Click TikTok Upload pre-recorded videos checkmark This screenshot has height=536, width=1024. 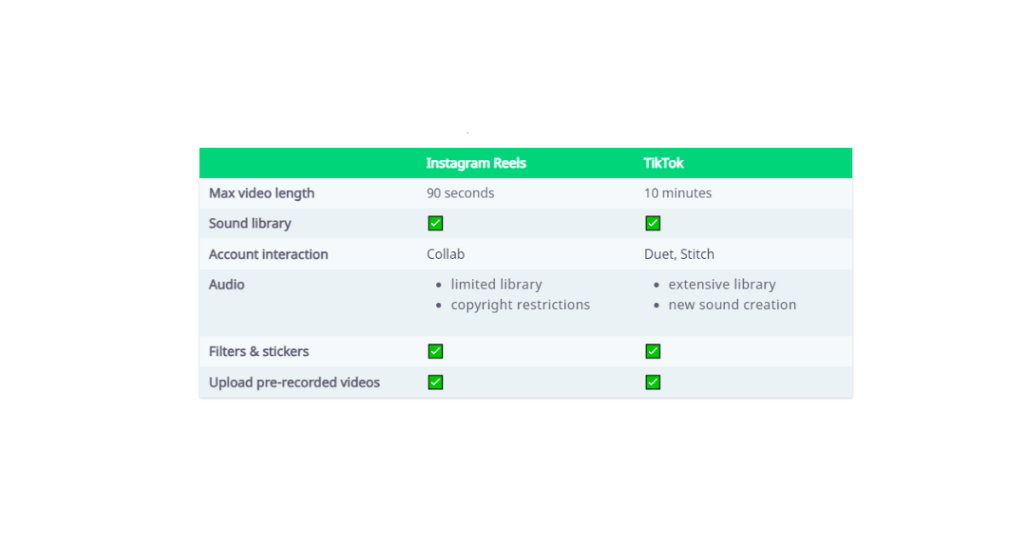pyautogui.click(x=653, y=382)
